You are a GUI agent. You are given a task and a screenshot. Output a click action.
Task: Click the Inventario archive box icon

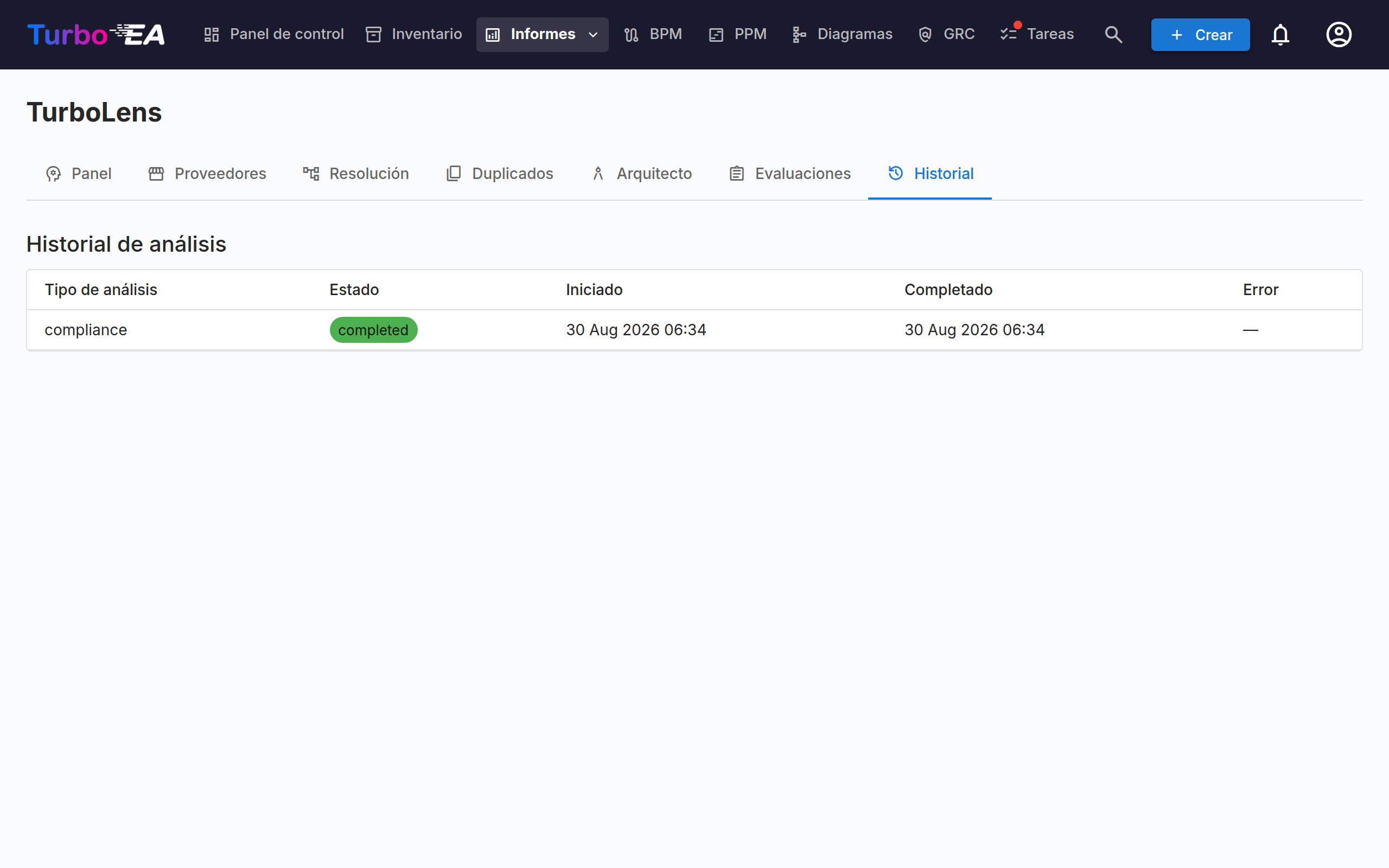click(x=374, y=34)
